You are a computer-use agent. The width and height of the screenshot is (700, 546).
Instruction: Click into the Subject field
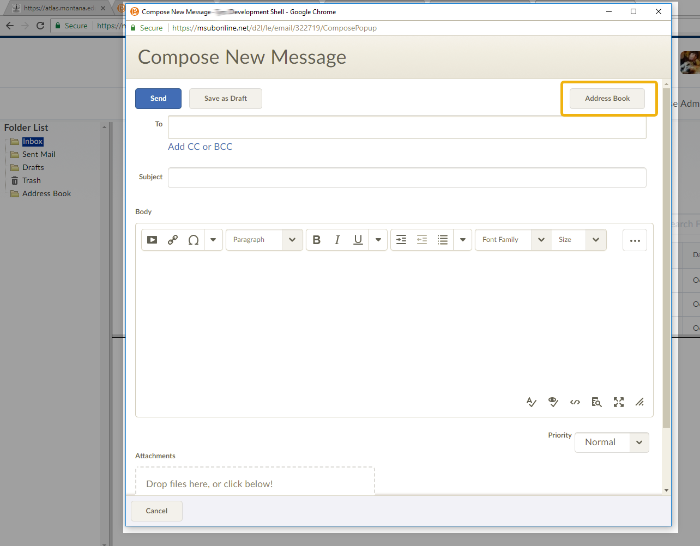[x=407, y=177]
